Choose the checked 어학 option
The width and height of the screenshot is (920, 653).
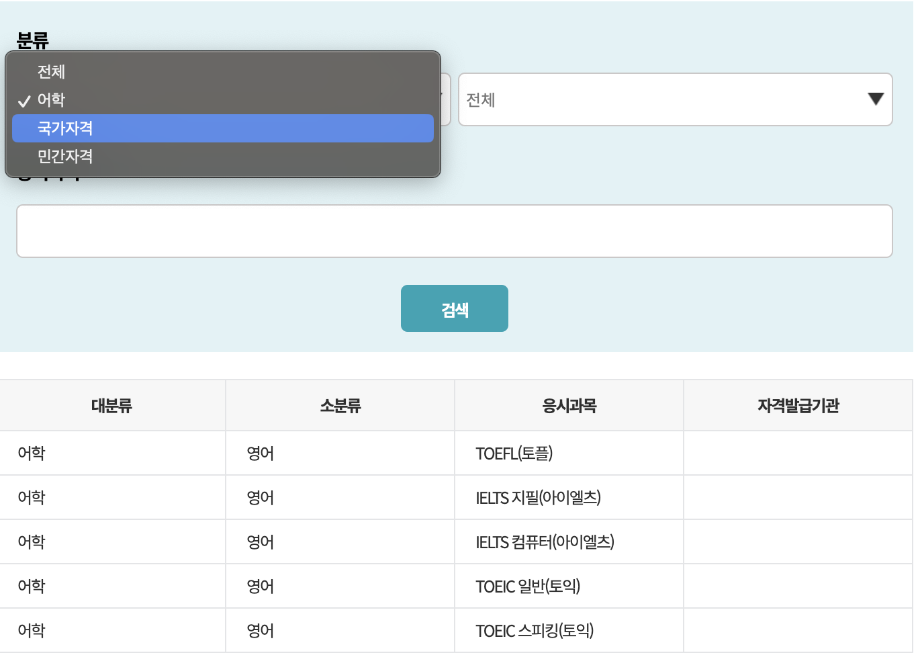(51, 100)
